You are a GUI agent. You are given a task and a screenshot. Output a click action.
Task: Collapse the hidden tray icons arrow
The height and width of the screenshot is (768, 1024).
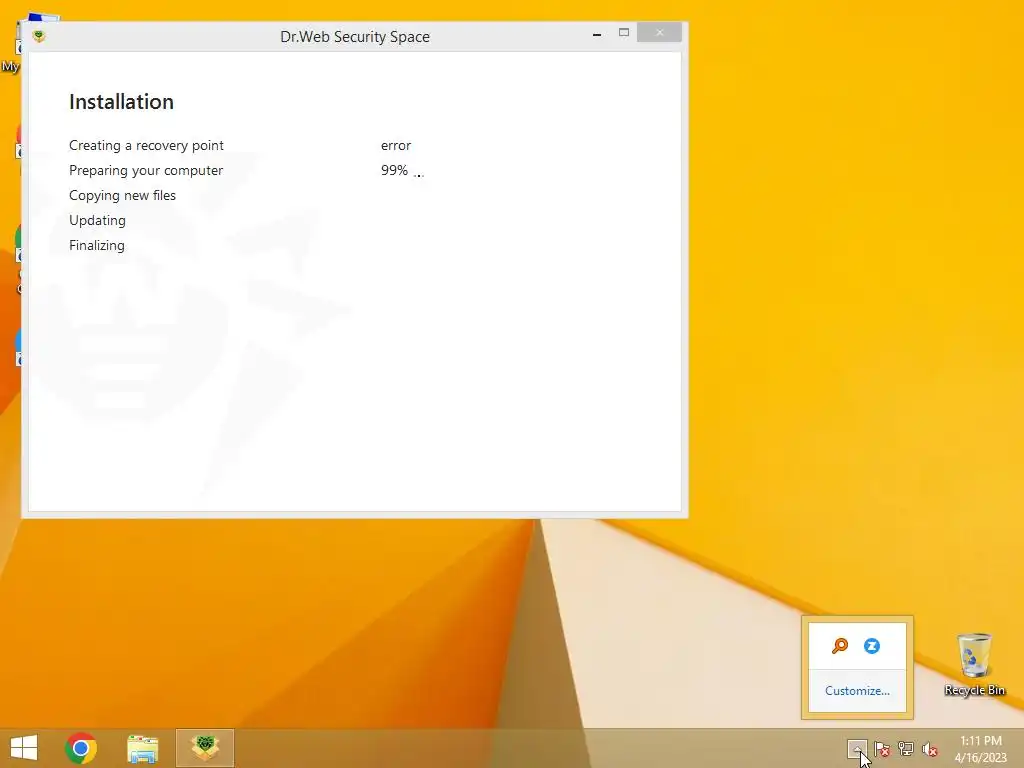tap(857, 749)
